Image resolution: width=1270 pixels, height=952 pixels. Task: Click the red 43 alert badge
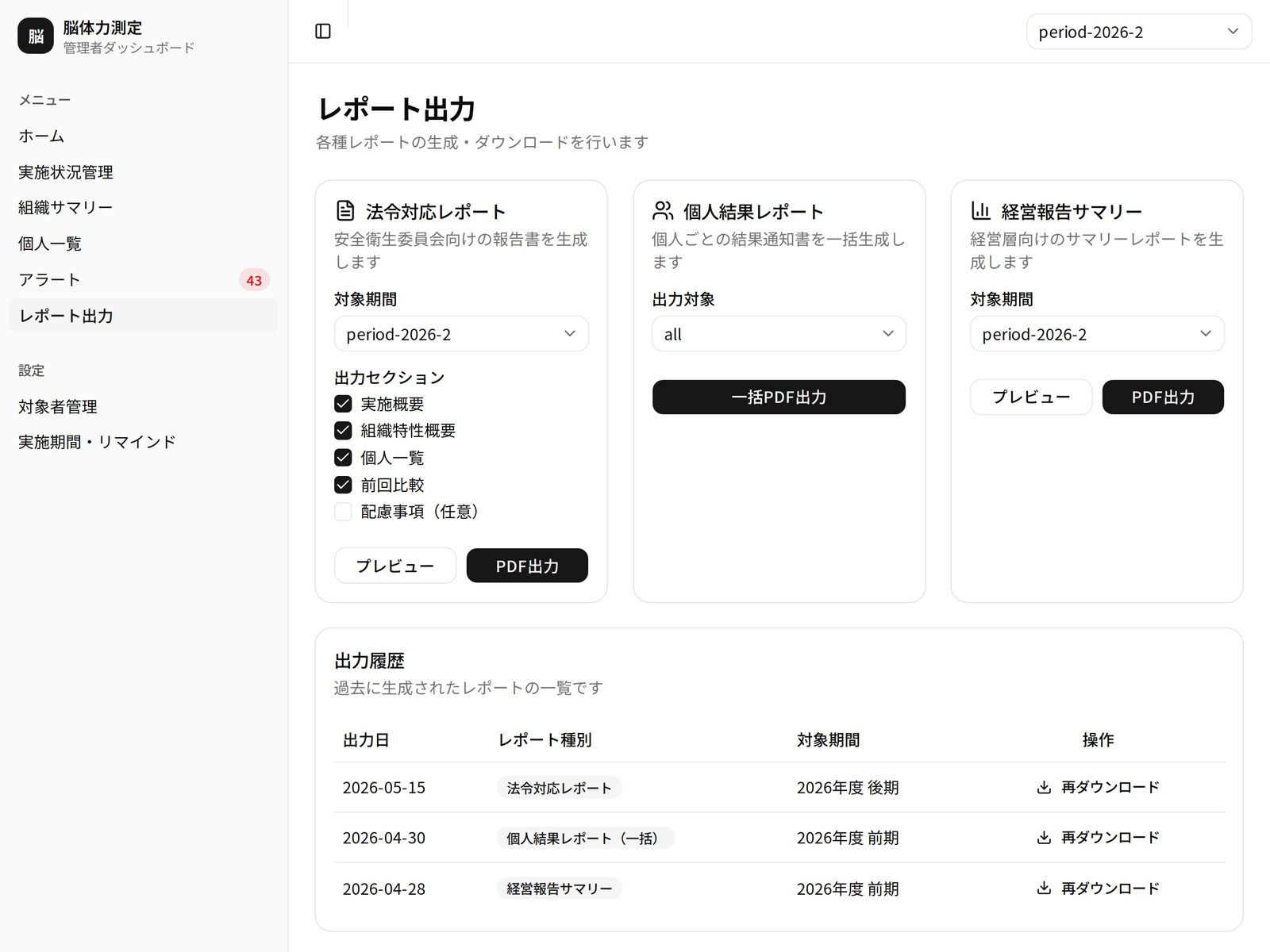[254, 280]
